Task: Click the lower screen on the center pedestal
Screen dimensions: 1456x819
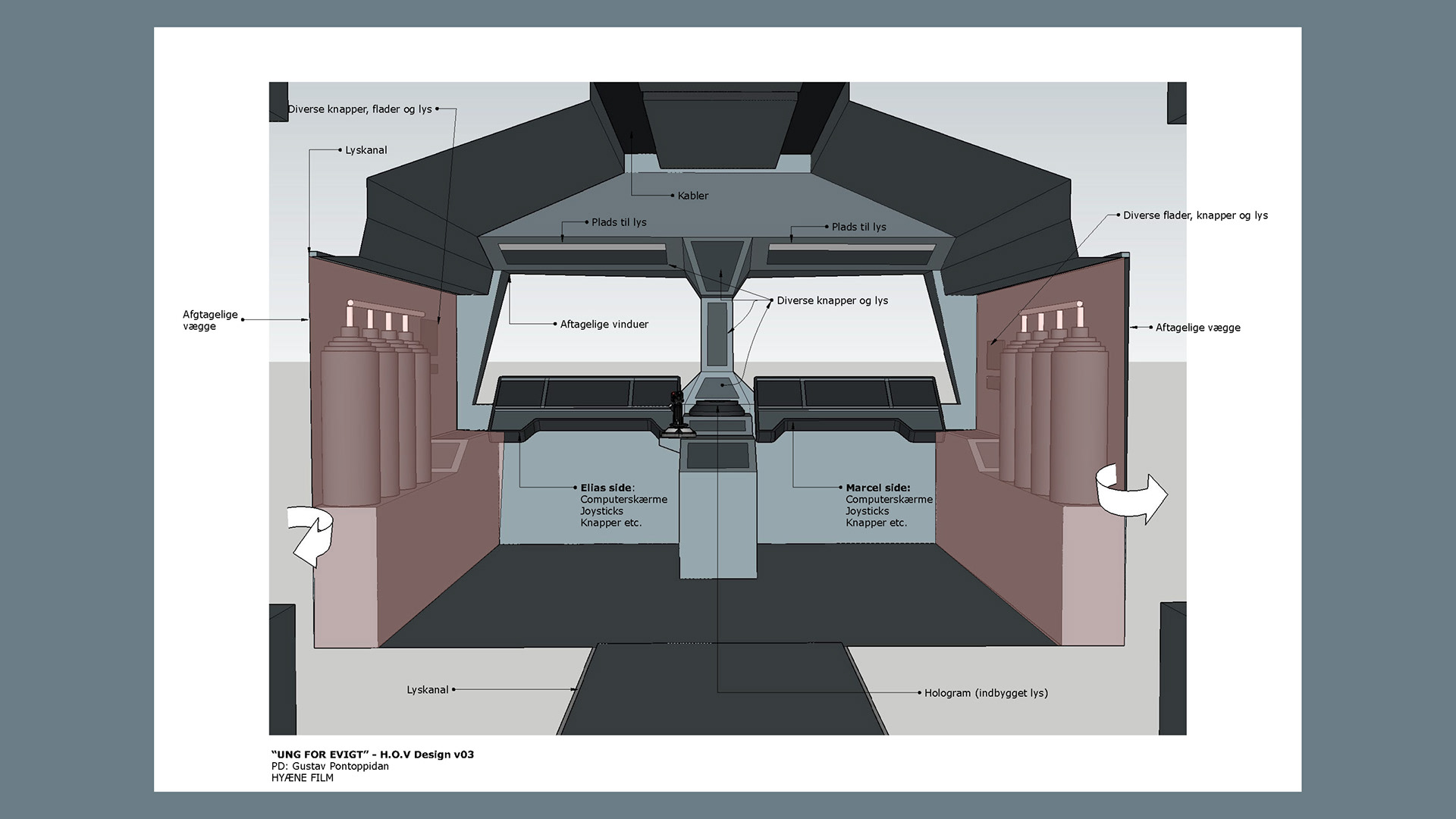Action: (x=717, y=457)
